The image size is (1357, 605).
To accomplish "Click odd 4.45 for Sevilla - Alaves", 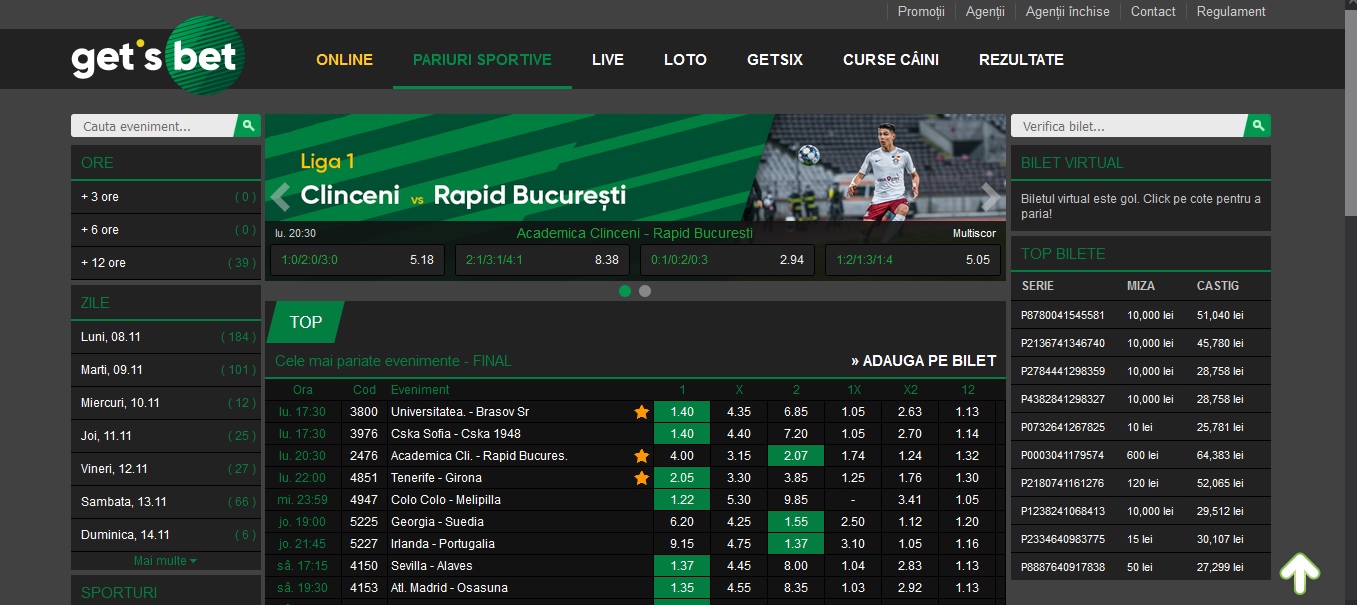I will point(739,566).
